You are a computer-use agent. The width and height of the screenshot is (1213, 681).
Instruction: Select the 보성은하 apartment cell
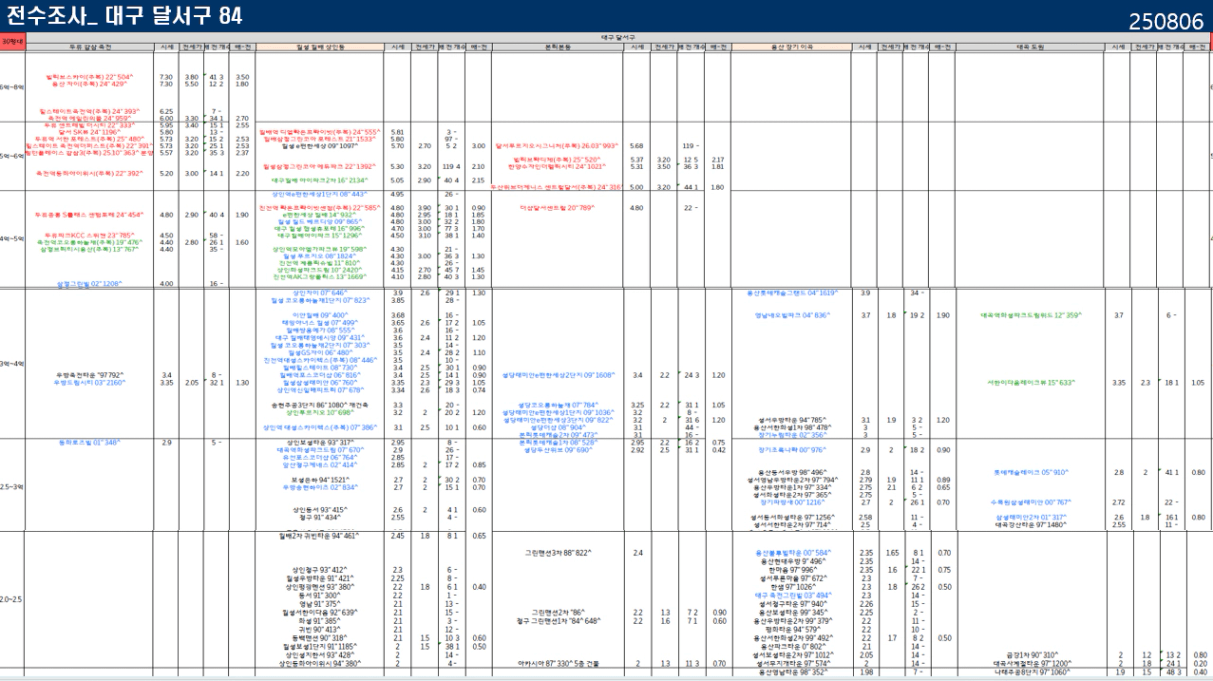[x=320, y=480]
